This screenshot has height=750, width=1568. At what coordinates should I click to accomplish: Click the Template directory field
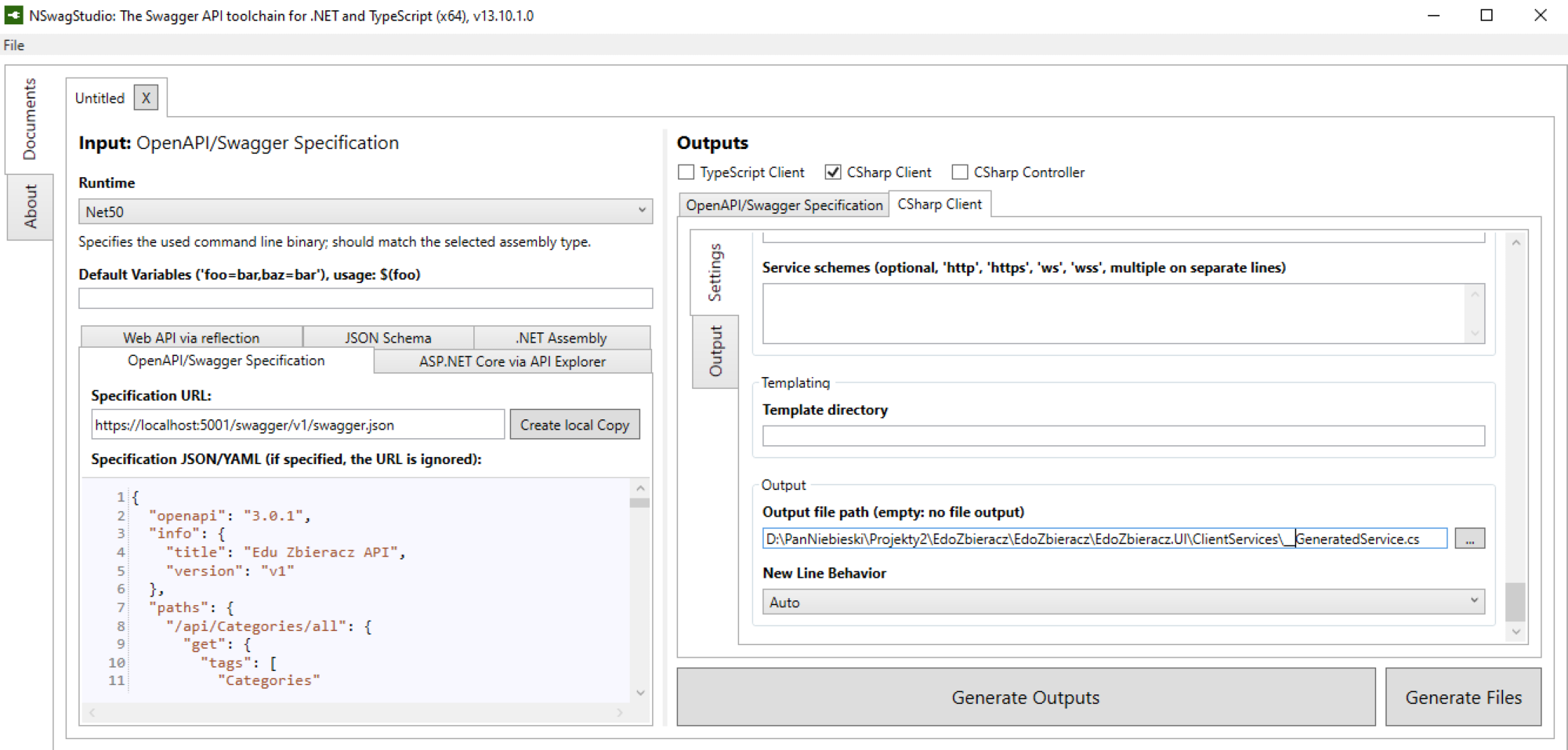1123,436
